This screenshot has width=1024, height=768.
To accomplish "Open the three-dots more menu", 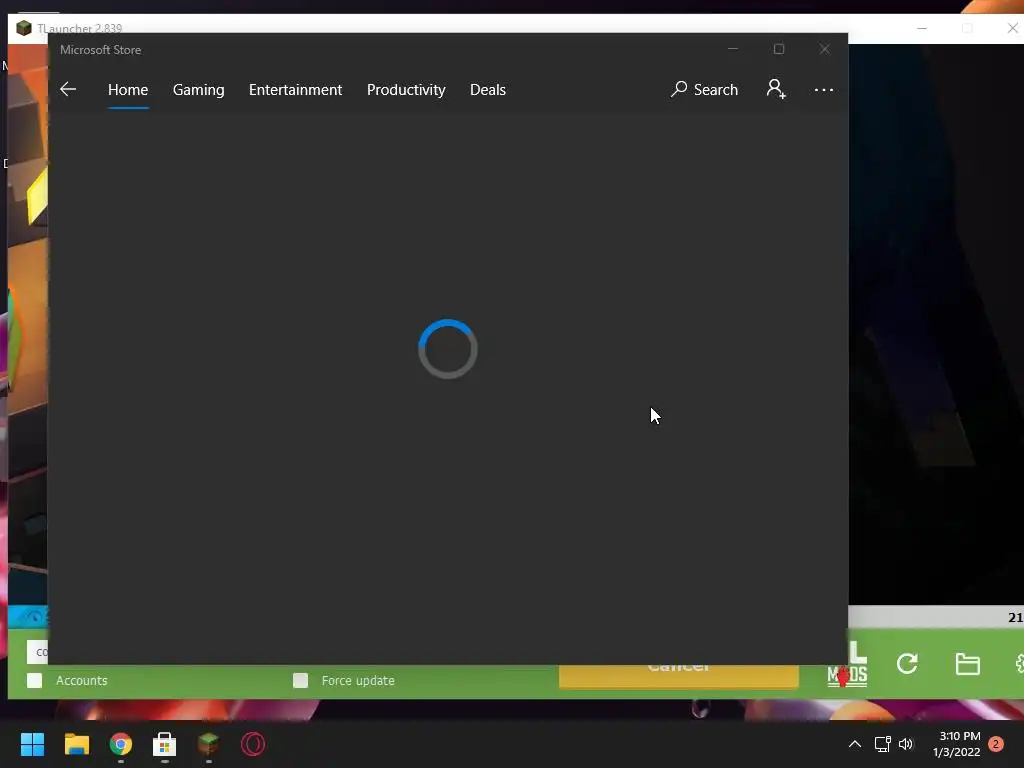I will [x=824, y=89].
